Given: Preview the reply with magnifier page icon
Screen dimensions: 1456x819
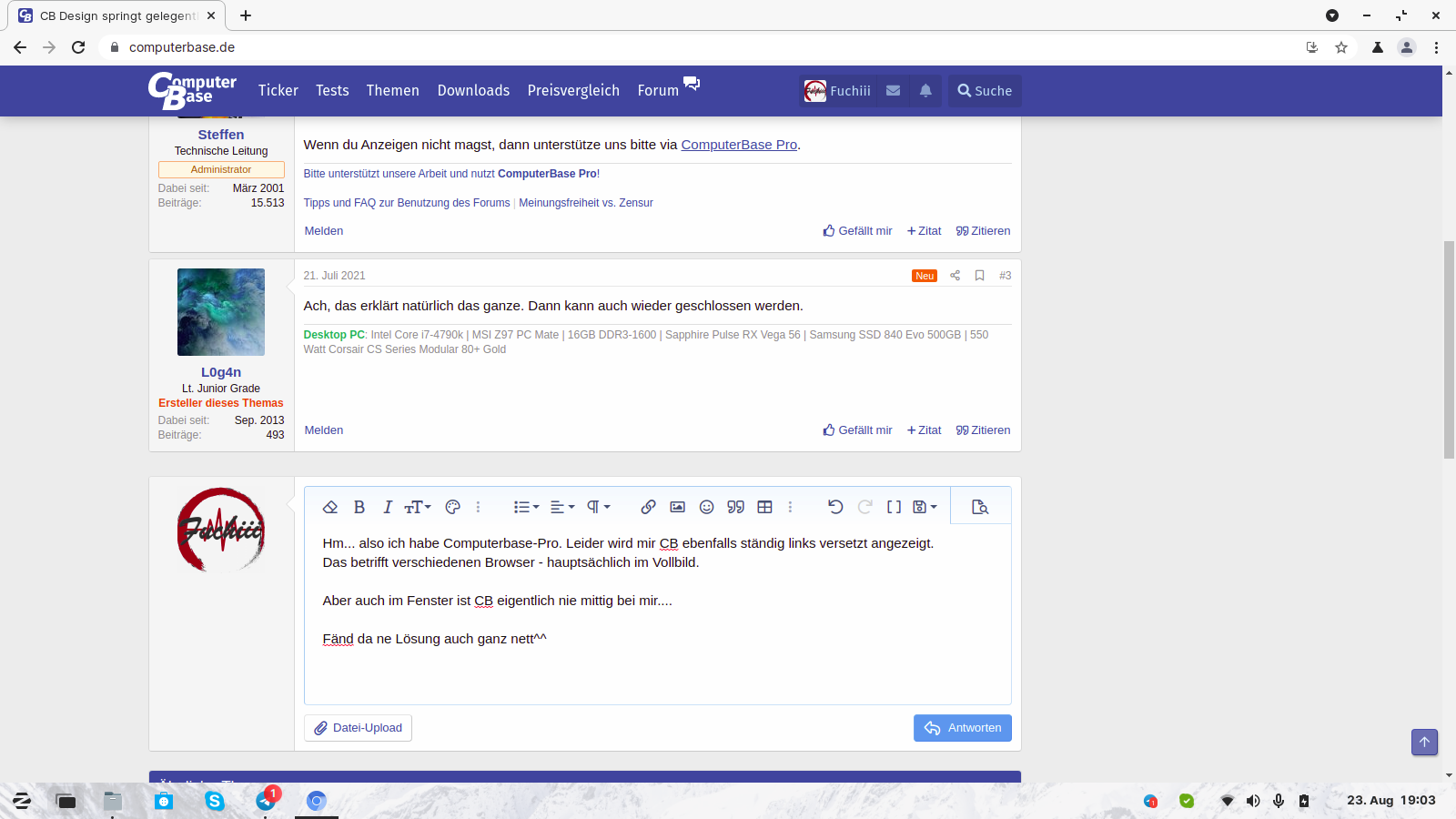Looking at the screenshot, I should [x=980, y=507].
